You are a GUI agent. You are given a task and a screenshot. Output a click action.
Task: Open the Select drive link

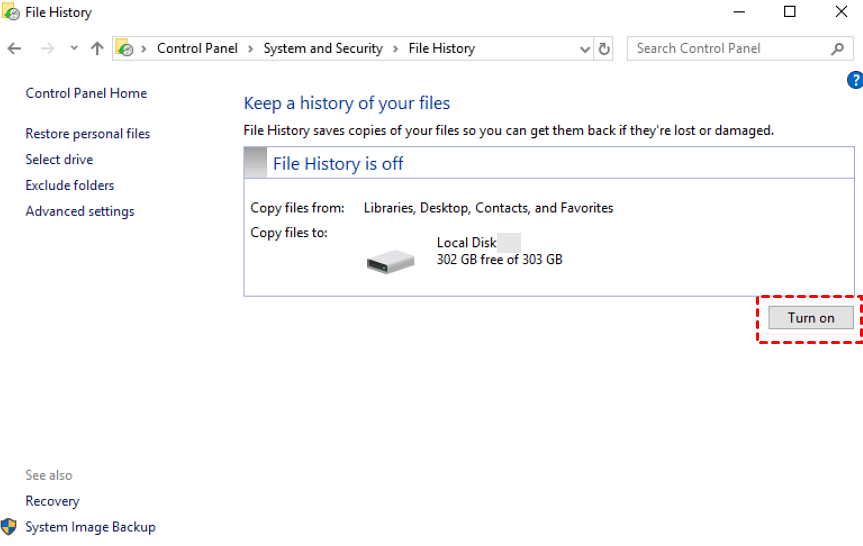[59, 160]
